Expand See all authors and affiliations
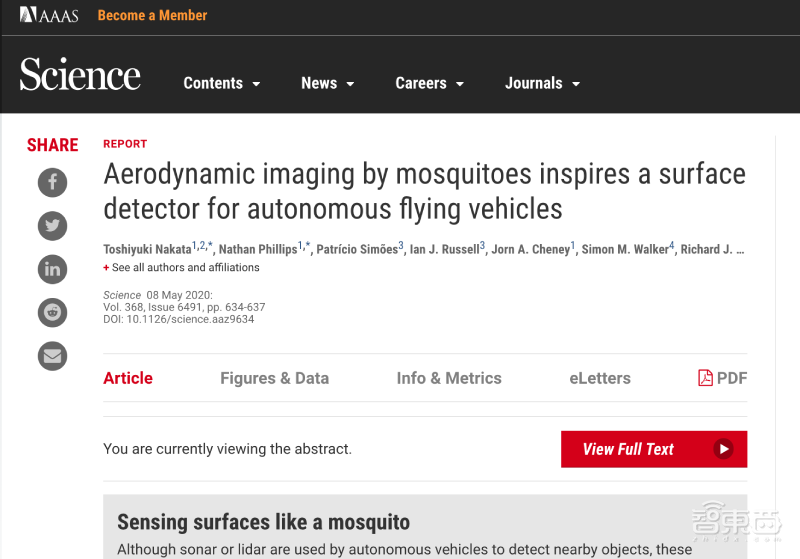The image size is (800, 559). [x=181, y=268]
